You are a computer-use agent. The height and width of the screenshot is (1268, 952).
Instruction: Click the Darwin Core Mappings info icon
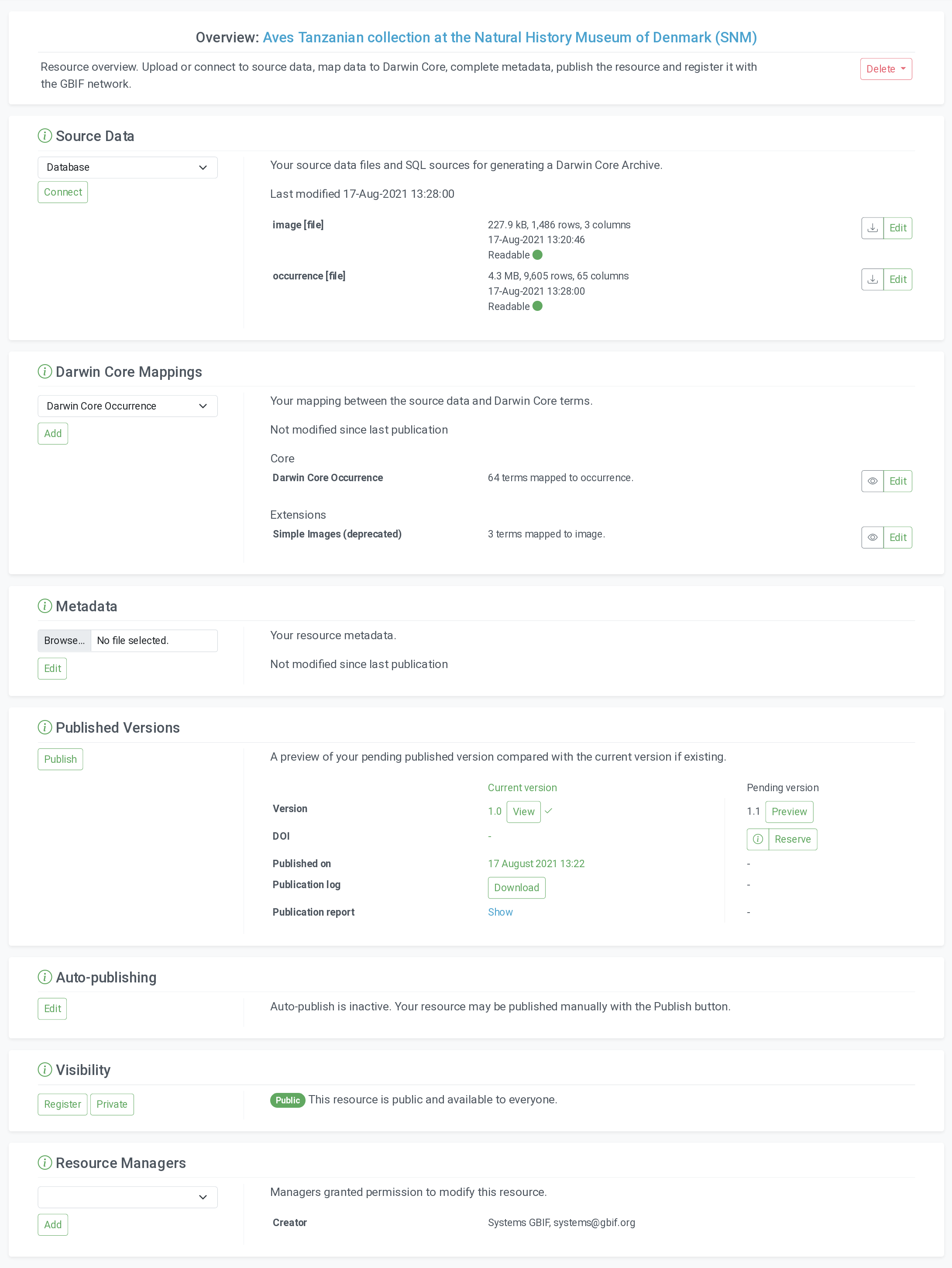coord(45,372)
